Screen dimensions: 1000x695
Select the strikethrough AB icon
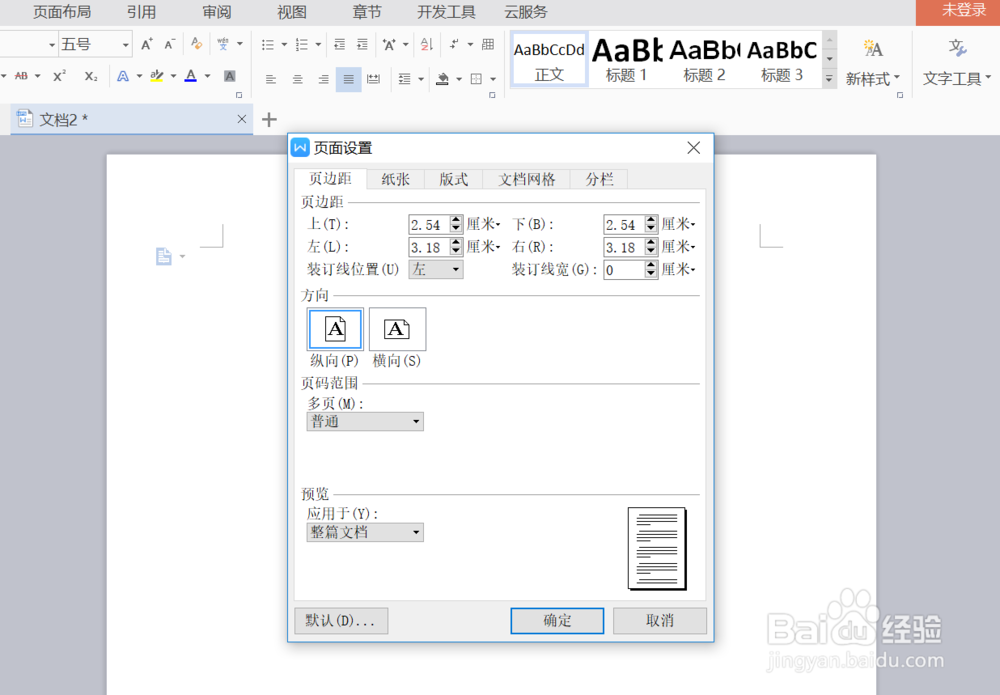(x=22, y=74)
